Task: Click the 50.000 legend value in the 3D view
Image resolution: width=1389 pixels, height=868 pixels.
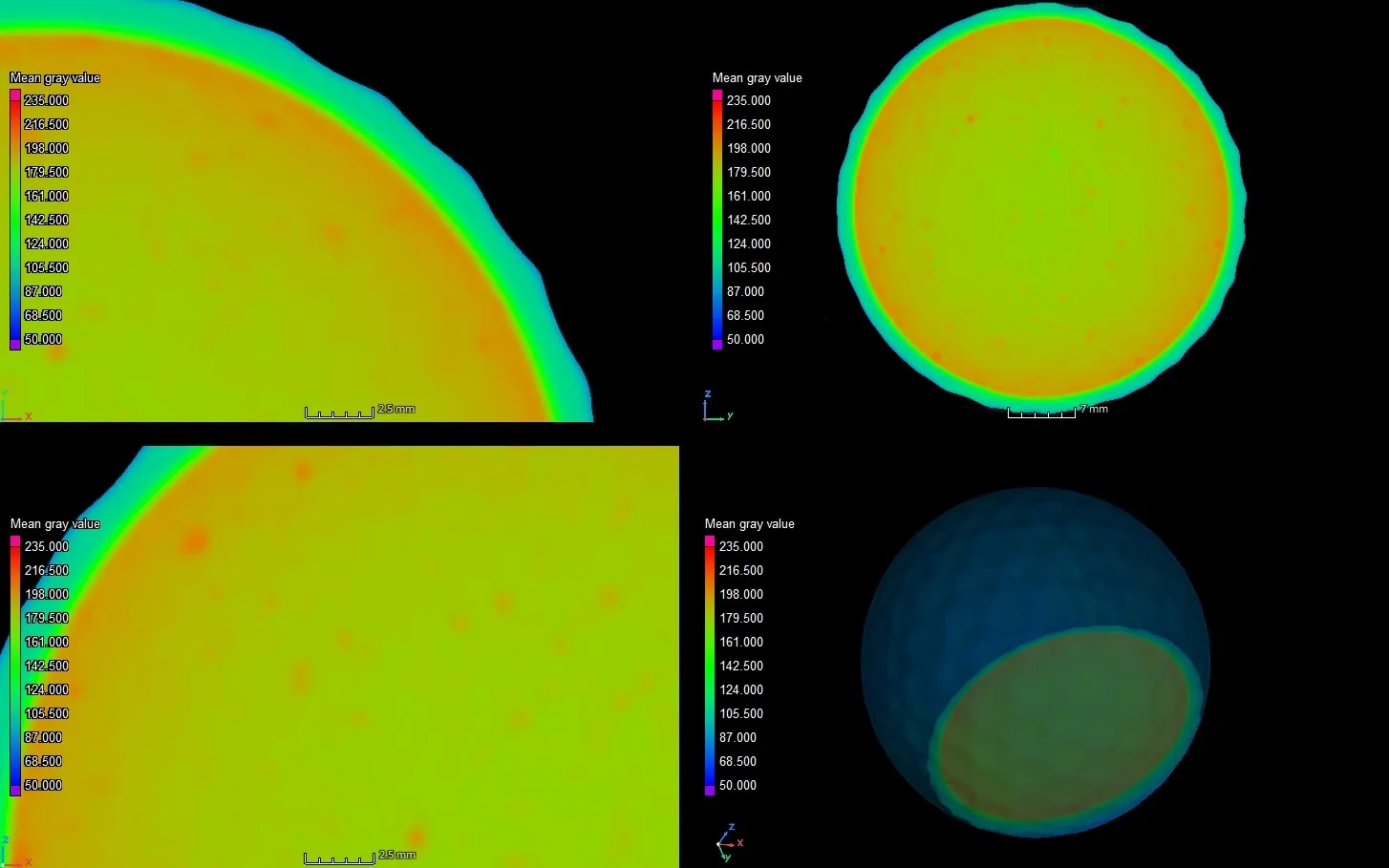Action: 737,785
